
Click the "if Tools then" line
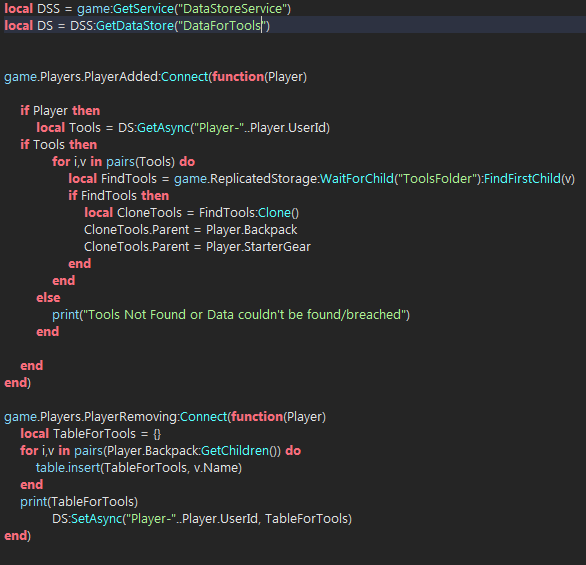59,145
